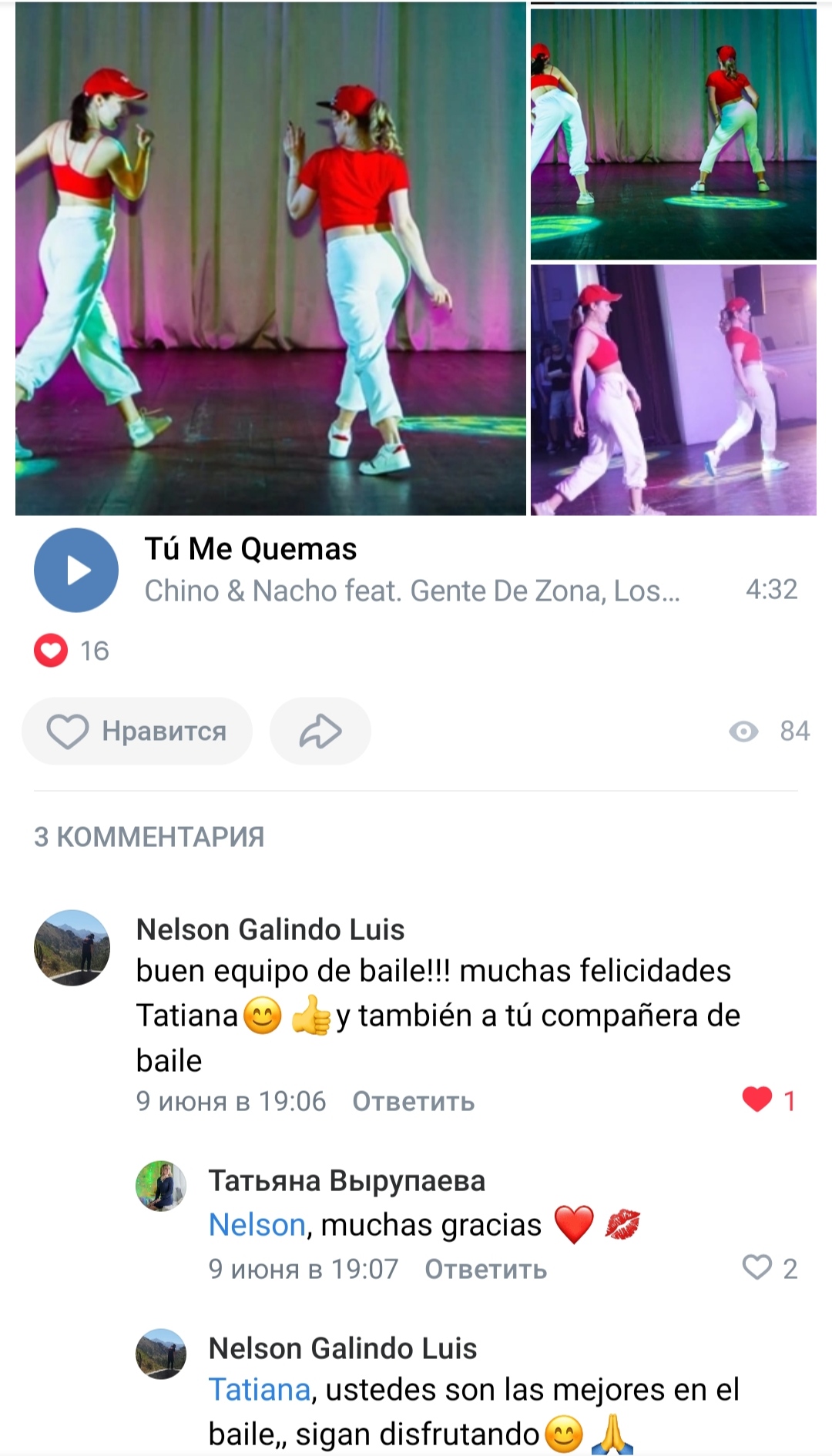Open Nelson's small avatar on the last reply
The width and height of the screenshot is (832, 1456).
(161, 1354)
